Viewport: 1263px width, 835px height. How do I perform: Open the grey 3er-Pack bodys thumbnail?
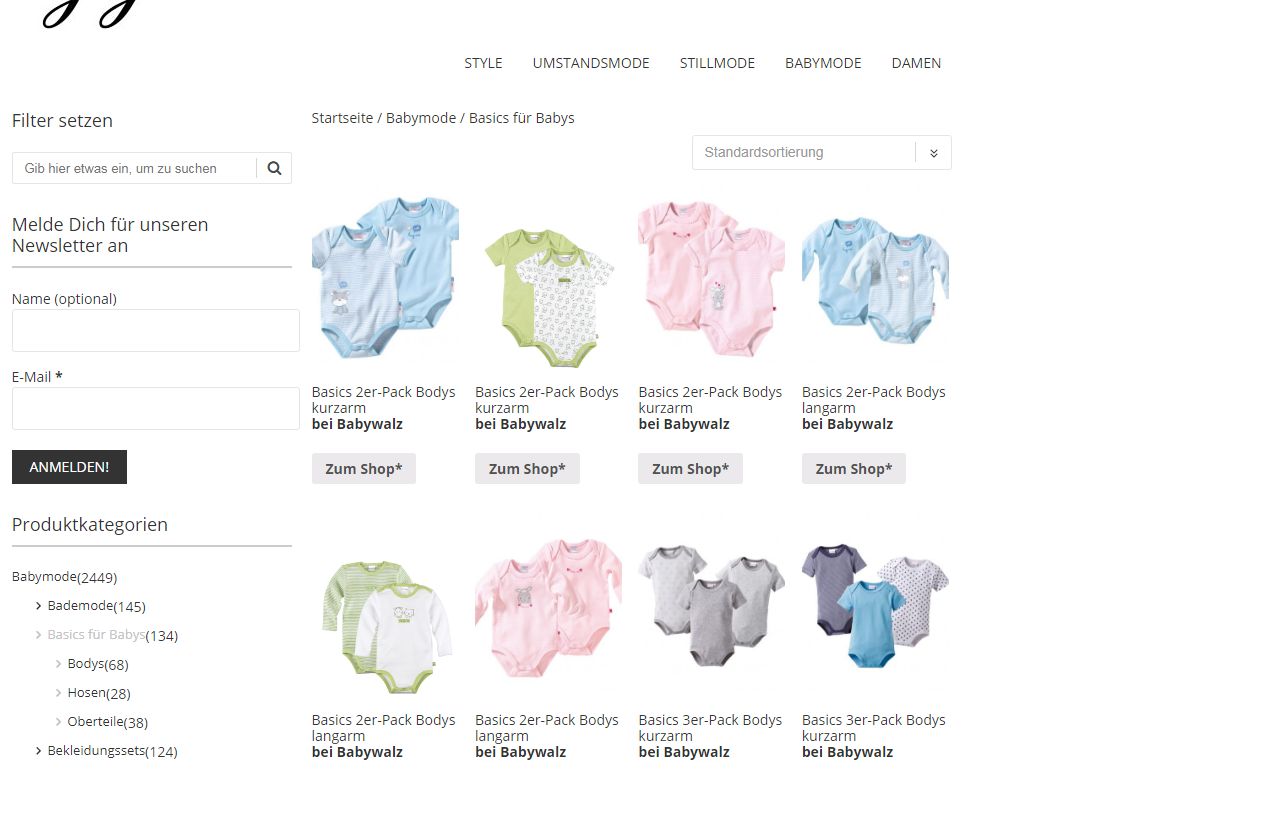click(711, 606)
